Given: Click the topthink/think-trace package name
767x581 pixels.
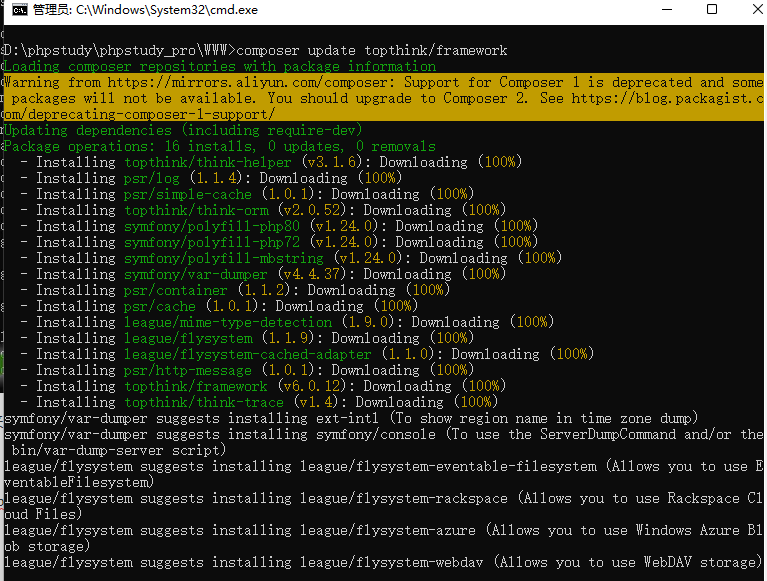Looking at the screenshot, I should (204, 402).
